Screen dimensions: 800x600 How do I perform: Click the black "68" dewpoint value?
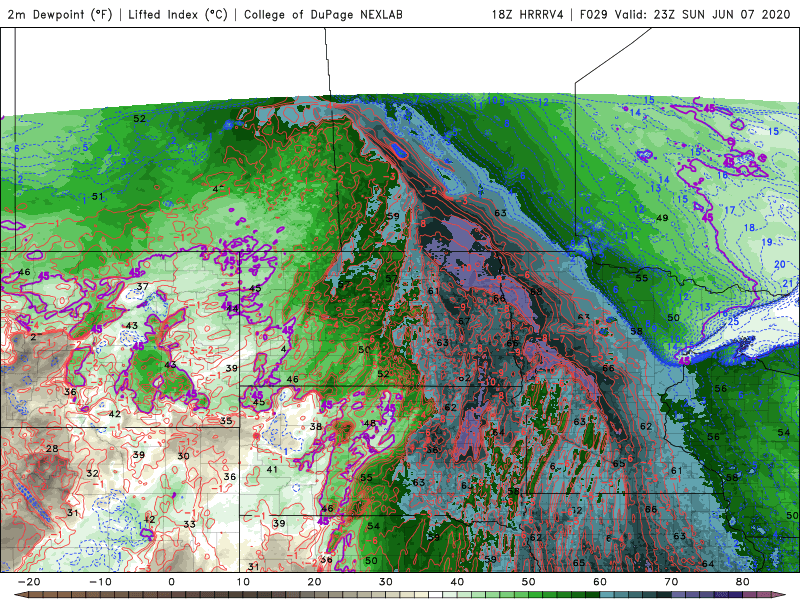(x=536, y=292)
